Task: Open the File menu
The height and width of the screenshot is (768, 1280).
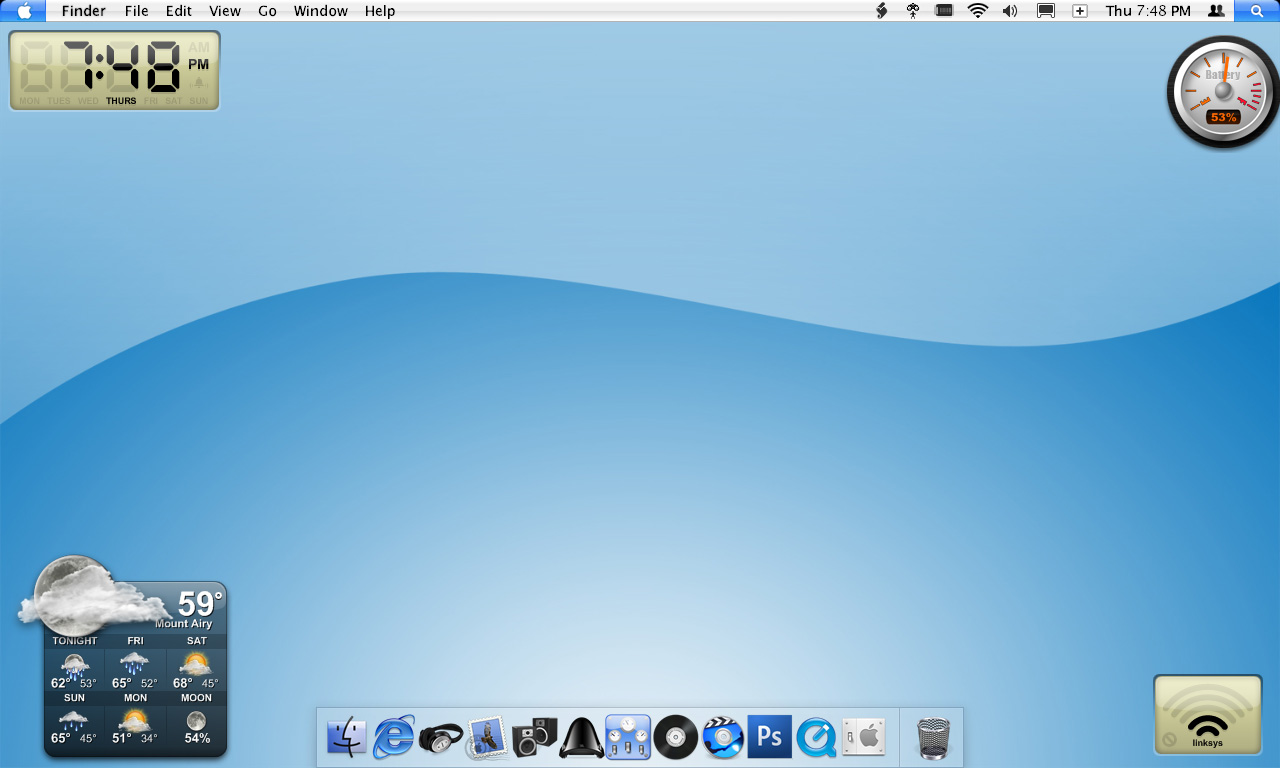Action: [137, 11]
